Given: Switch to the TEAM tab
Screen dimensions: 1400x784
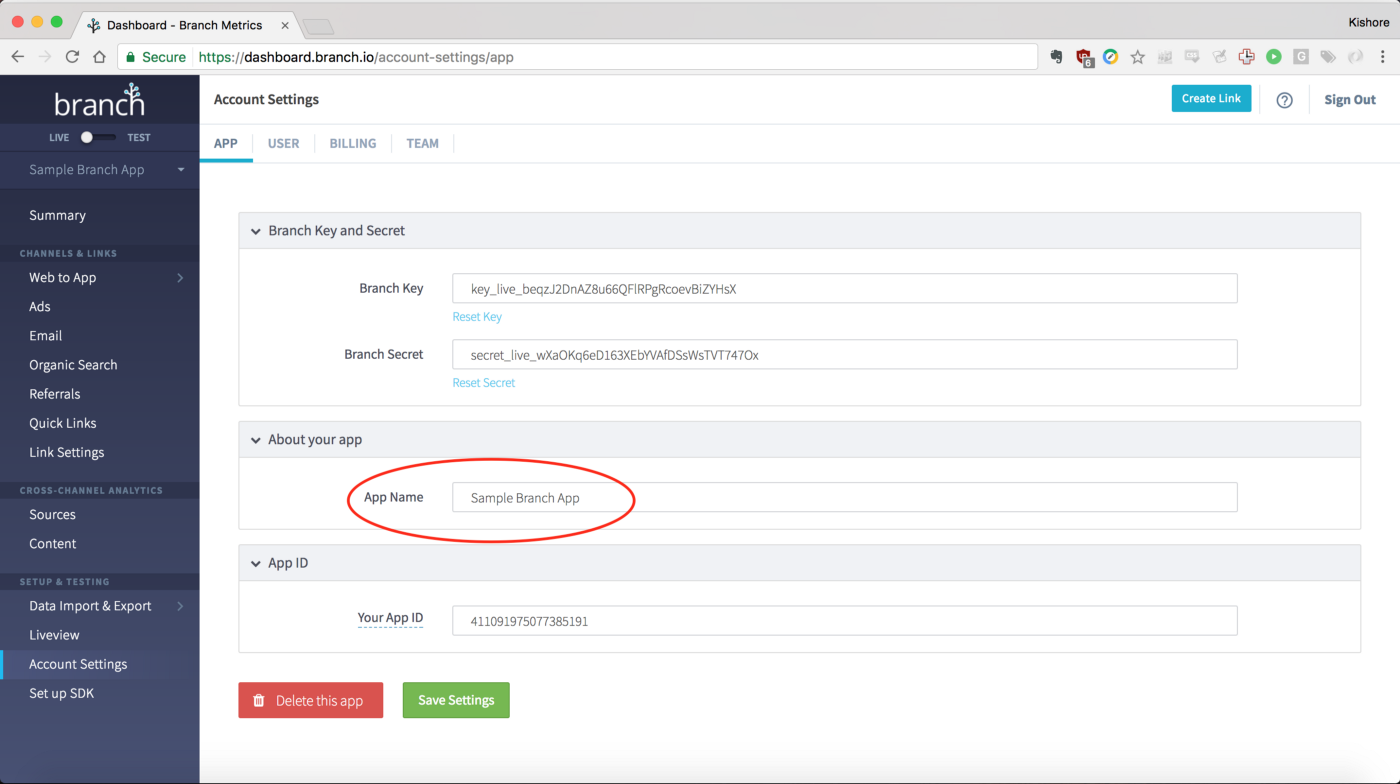Looking at the screenshot, I should click(422, 143).
